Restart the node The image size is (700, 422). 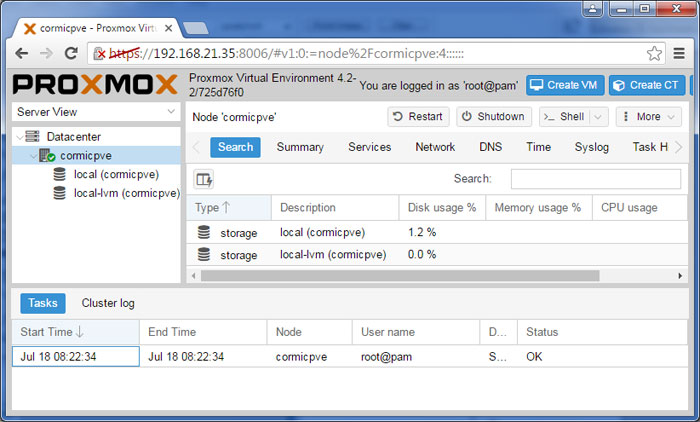pyautogui.click(x=418, y=117)
